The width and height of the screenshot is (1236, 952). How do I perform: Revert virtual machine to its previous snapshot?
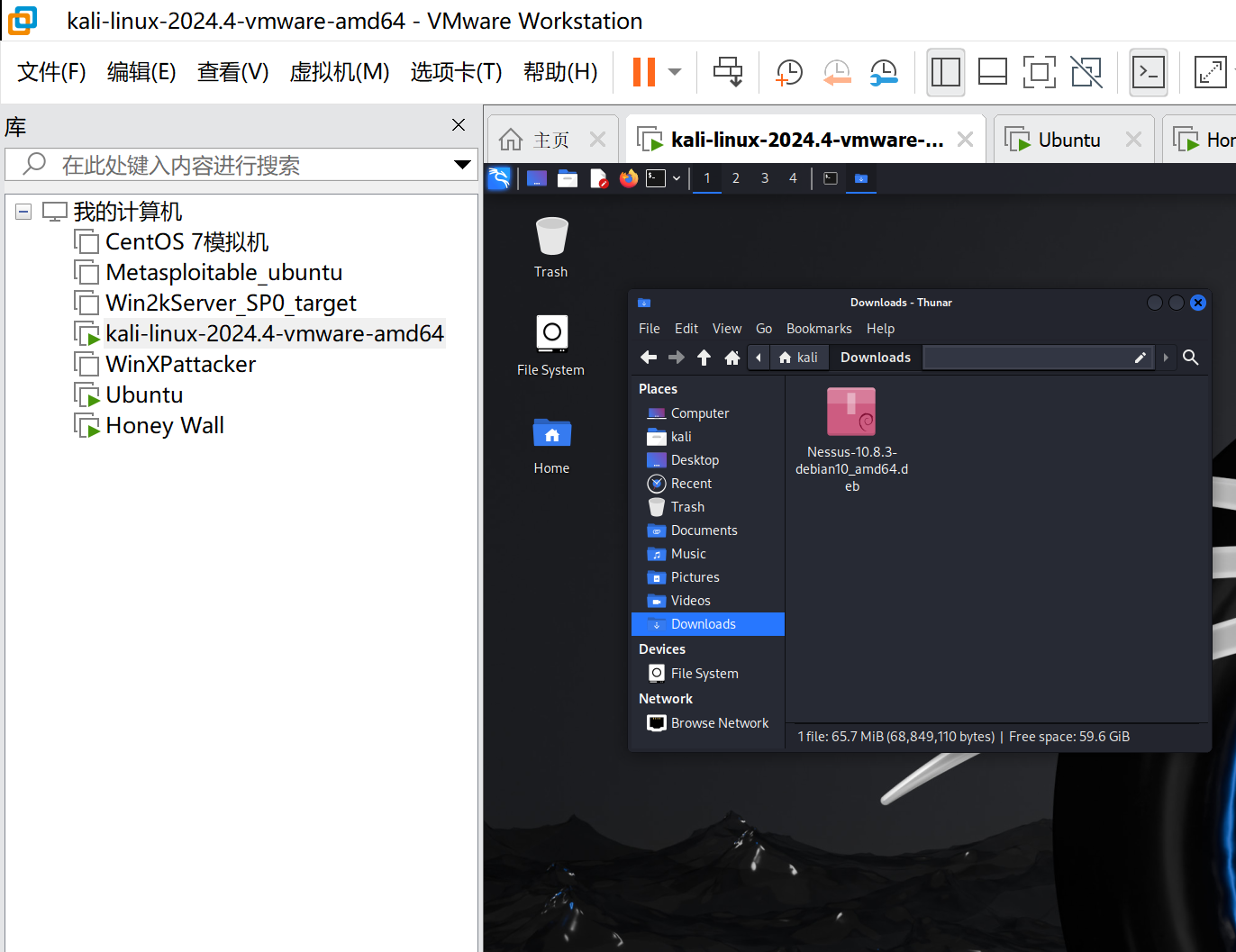point(837,72)
